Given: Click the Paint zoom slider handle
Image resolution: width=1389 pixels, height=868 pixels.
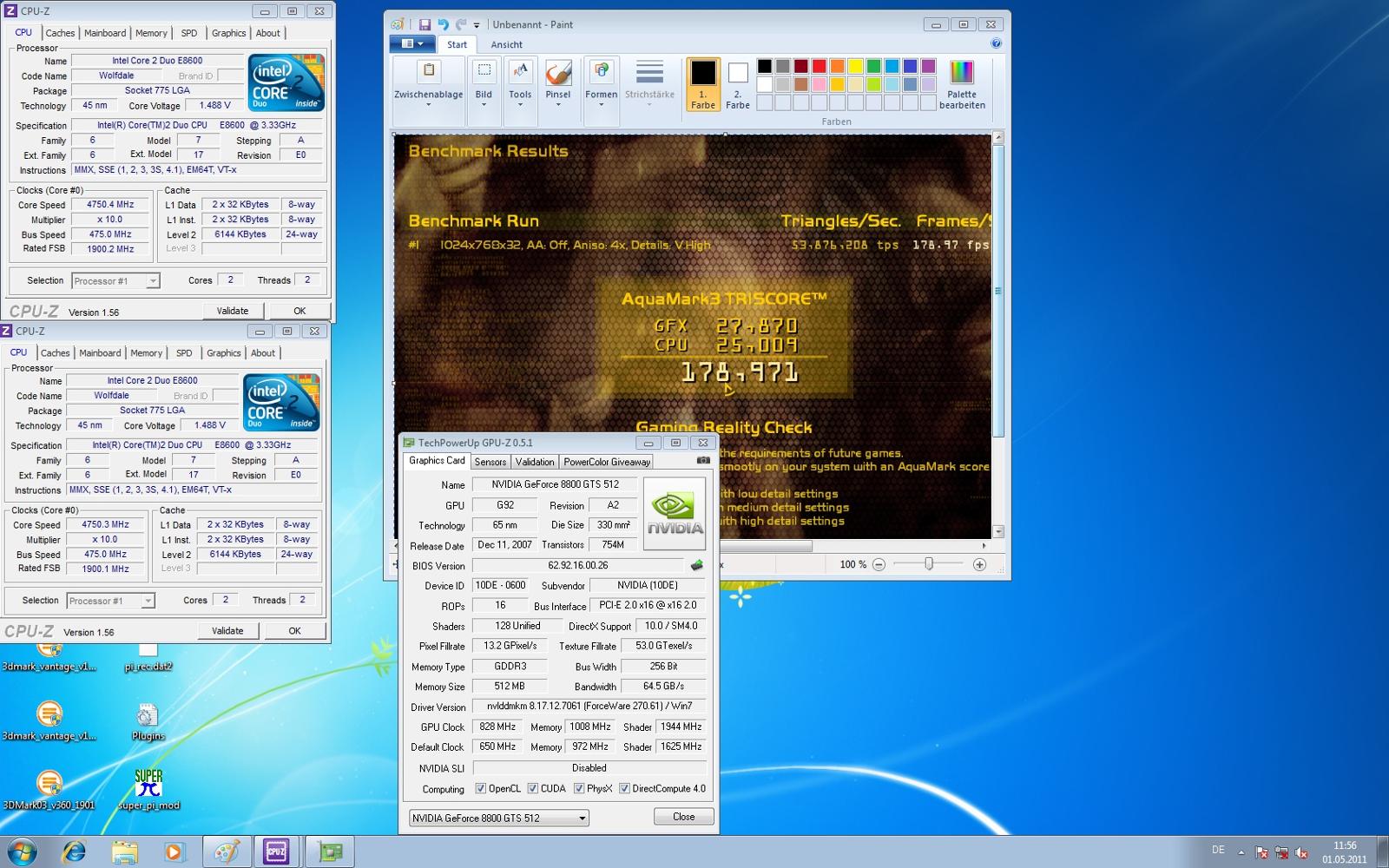Looking at the screenshot, I should [929, 564].
